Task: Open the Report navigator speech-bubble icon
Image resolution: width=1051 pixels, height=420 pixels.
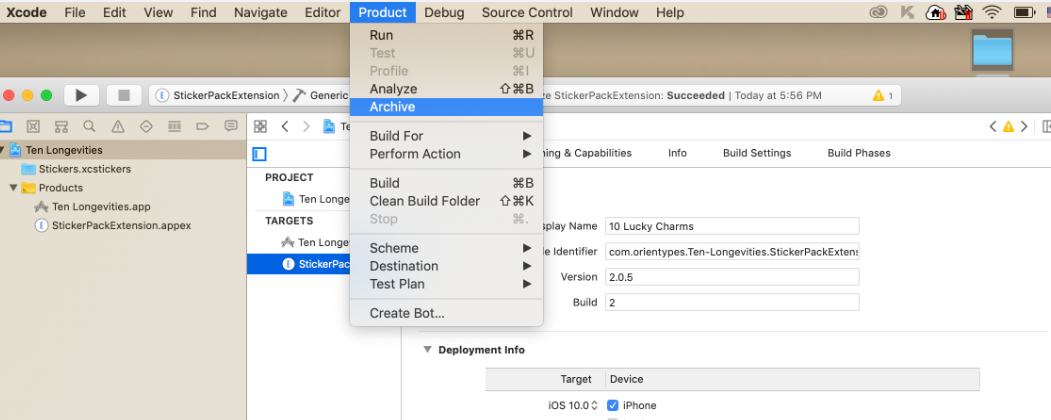Action: tap(231, 126)
